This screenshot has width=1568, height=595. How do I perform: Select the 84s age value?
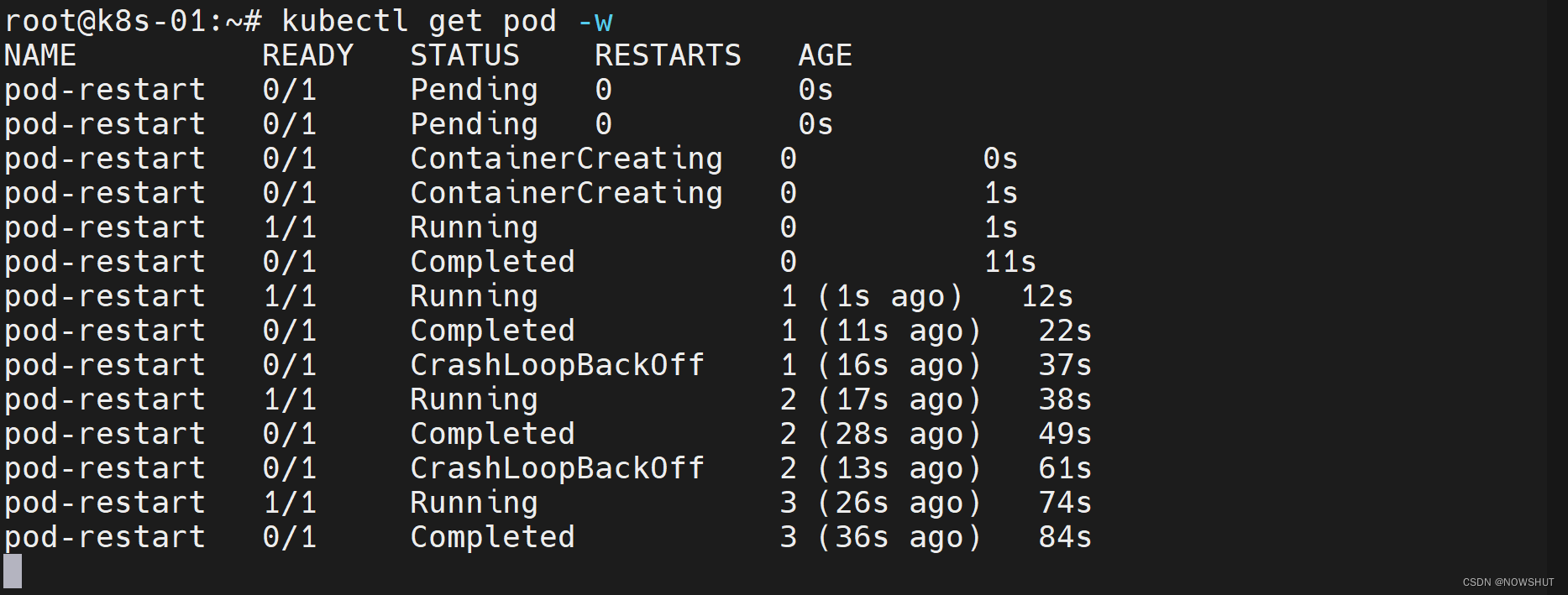[x=1065, y=537]
